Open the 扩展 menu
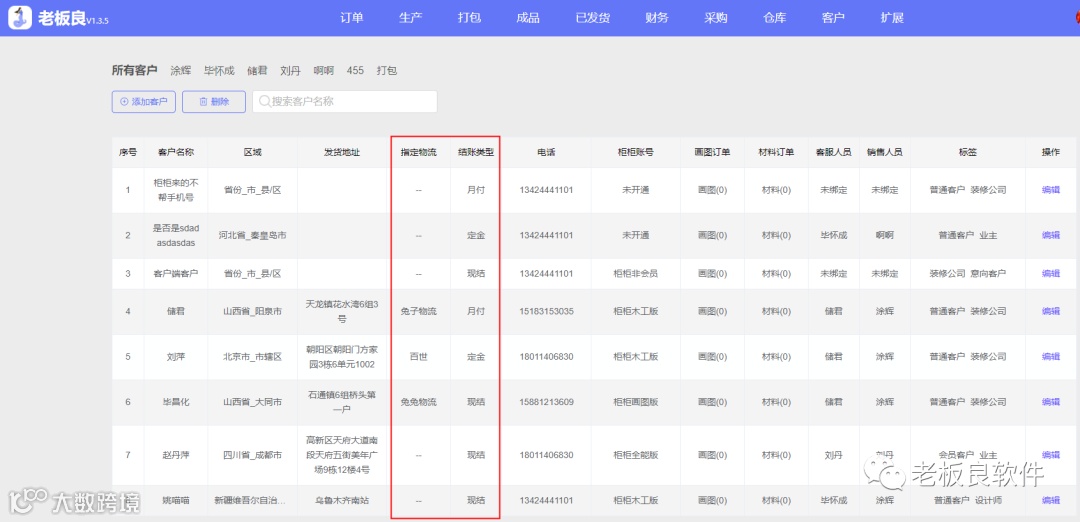 [x=892, y=18]
